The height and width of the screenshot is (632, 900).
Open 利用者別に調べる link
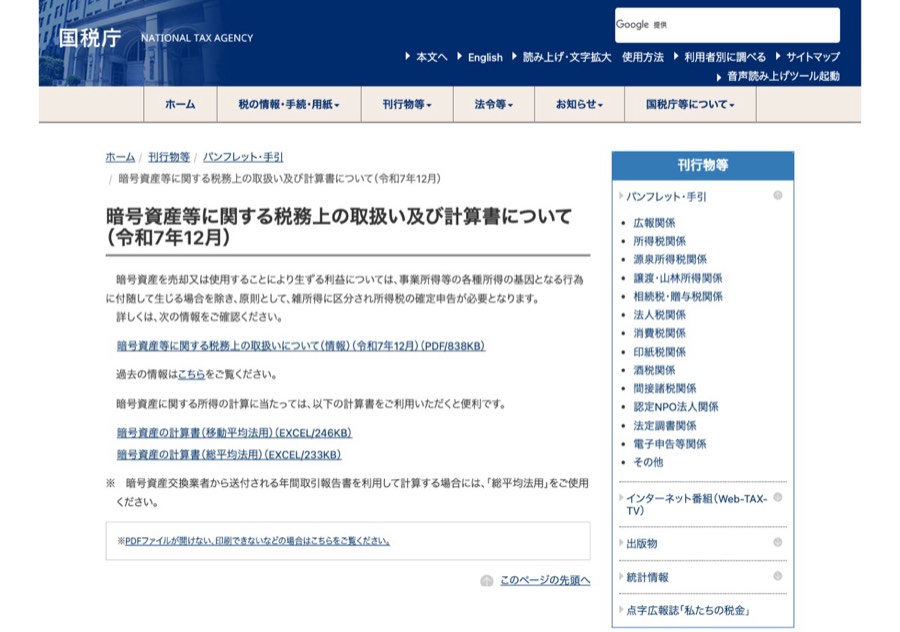pyautogui.click(x=724, y=57)
